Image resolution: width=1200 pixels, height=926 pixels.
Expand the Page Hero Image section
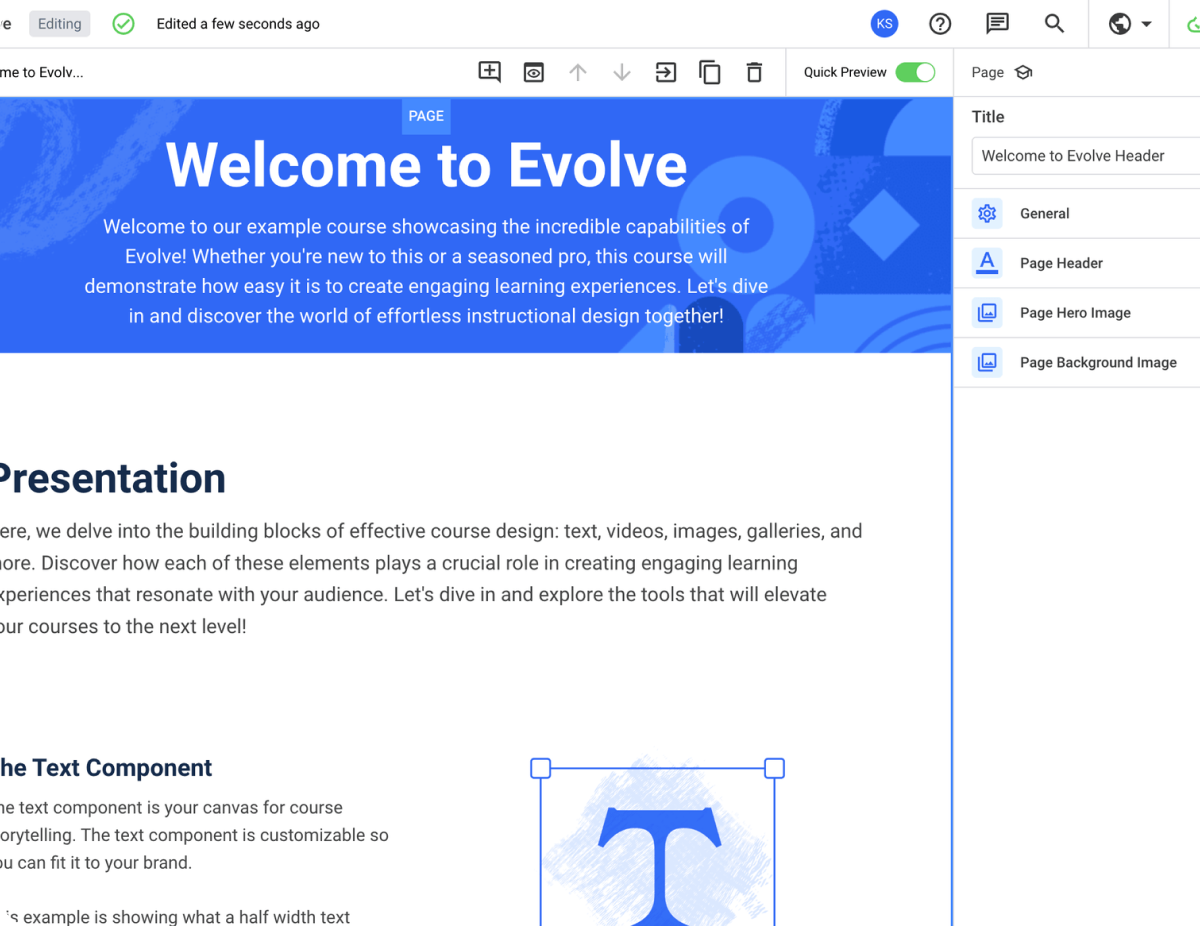click(1075, 312)
